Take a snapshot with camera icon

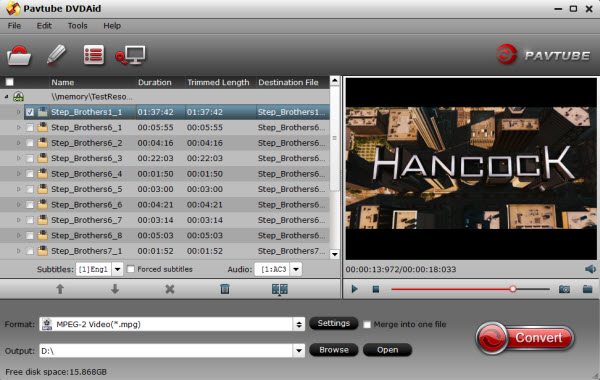(x=564, y=289)
